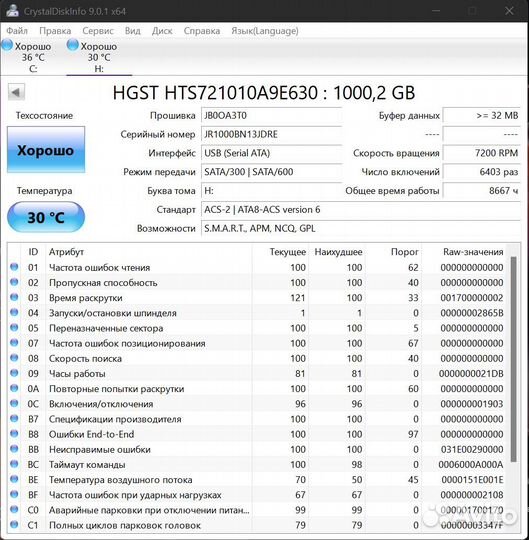Image resolution: width=529 pixels, height=540 pixels.
Task: Click the serial number field JR1000BN13JDRE
Action: 271,134
